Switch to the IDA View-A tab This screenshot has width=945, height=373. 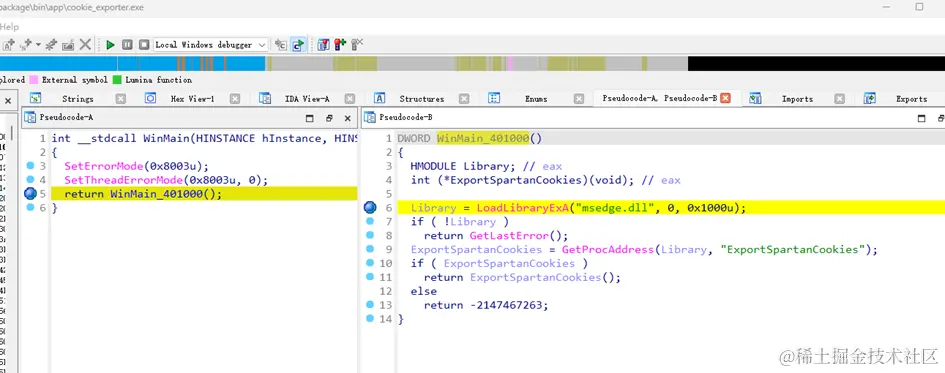[x=307, y=99]
